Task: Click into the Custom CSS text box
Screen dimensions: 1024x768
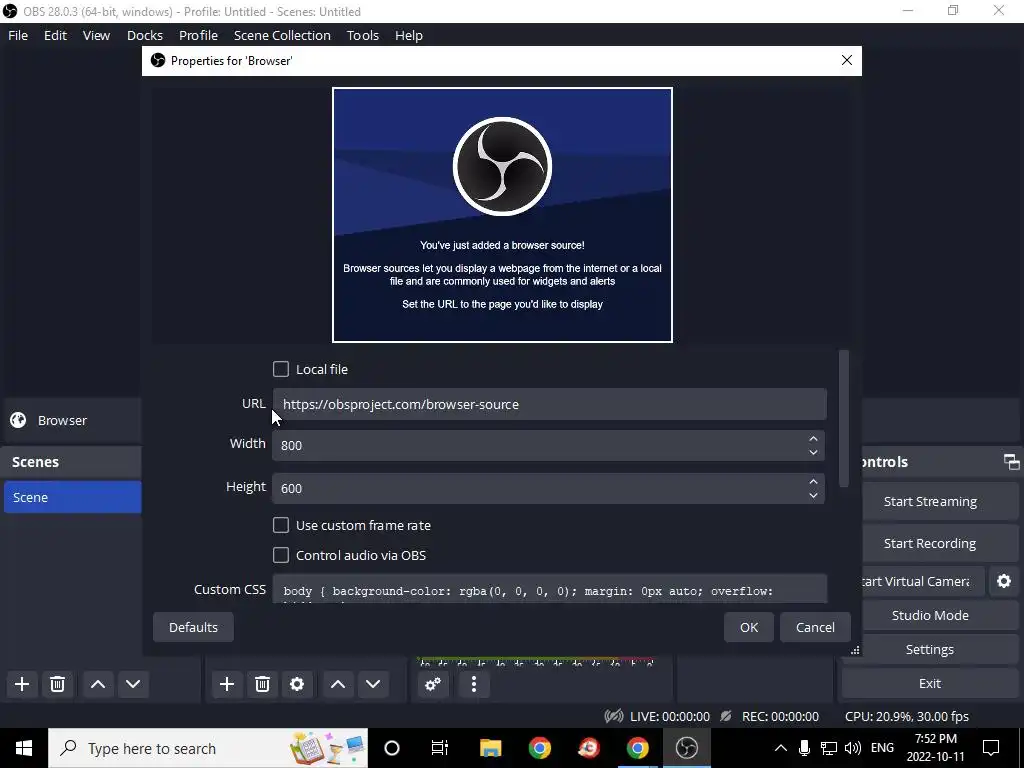Action: 550,589
